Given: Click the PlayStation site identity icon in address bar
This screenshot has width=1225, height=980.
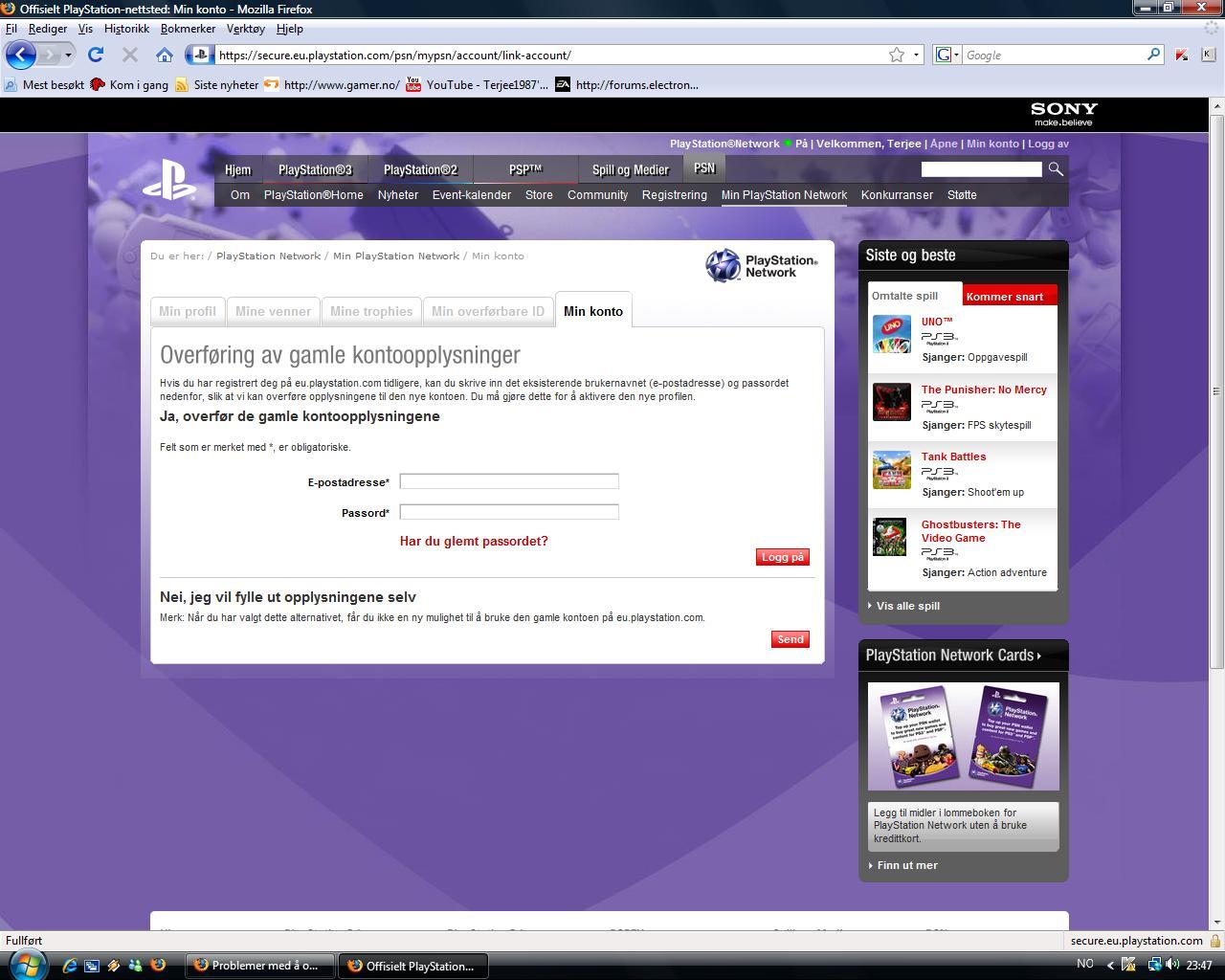Looking at the screenshot, I should [x=200, y=55].
